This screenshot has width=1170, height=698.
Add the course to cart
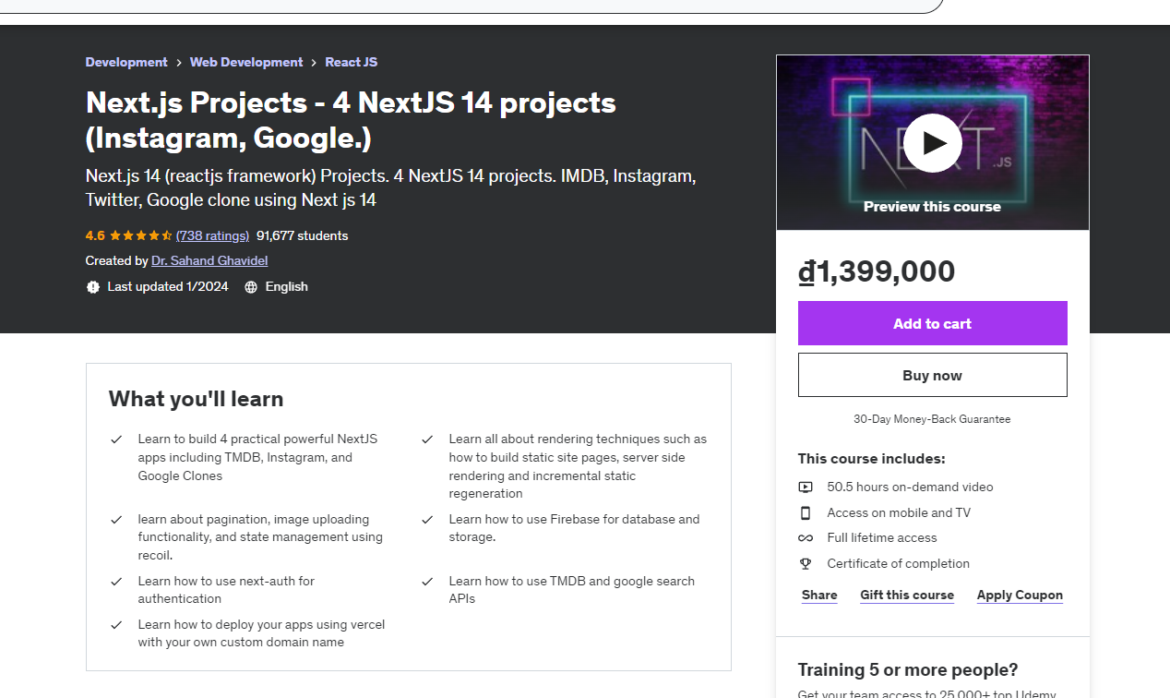932,323
